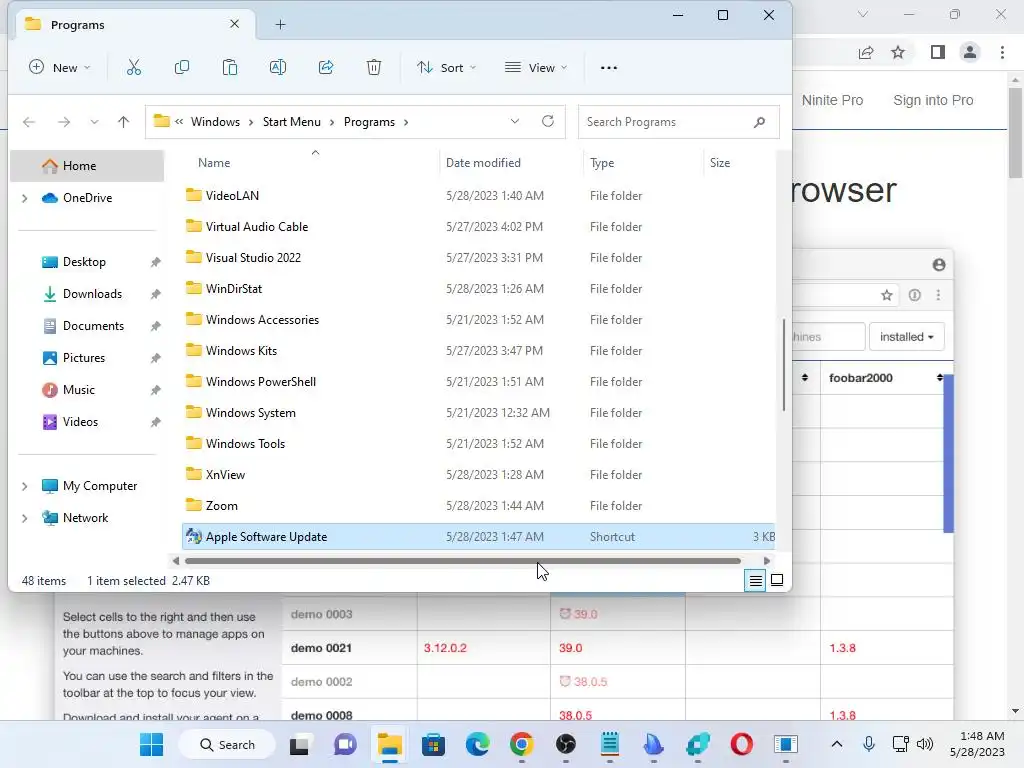Image resolution: width=1024 pixels, height=768 pixels.
Task: Click the microphone tray icon
Action: click(x=869, y=744)
